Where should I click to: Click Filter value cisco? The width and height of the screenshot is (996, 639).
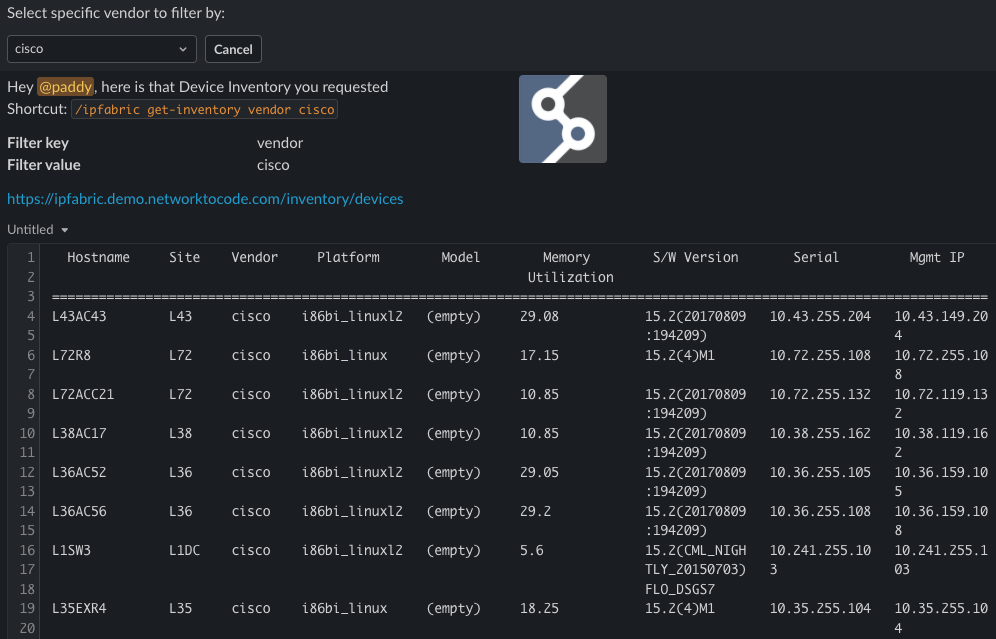[x=273, y=165]
